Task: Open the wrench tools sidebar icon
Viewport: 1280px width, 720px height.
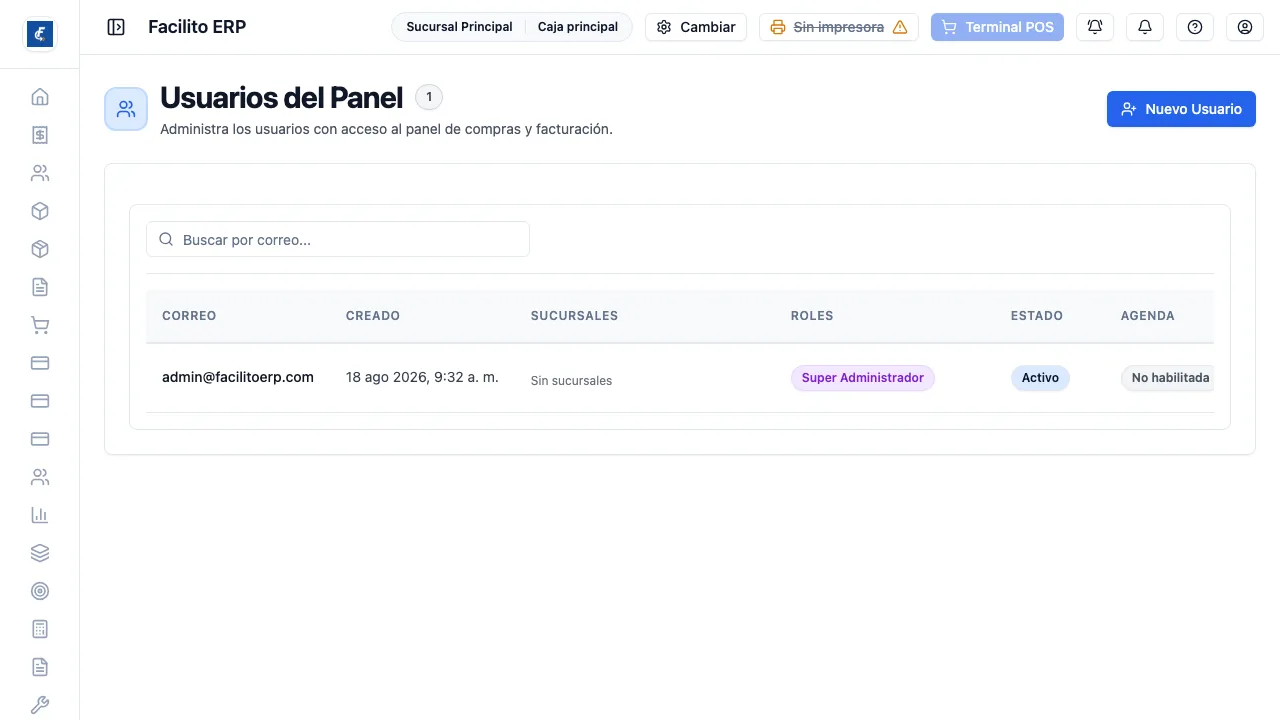Action: click(x=40, y=705)
